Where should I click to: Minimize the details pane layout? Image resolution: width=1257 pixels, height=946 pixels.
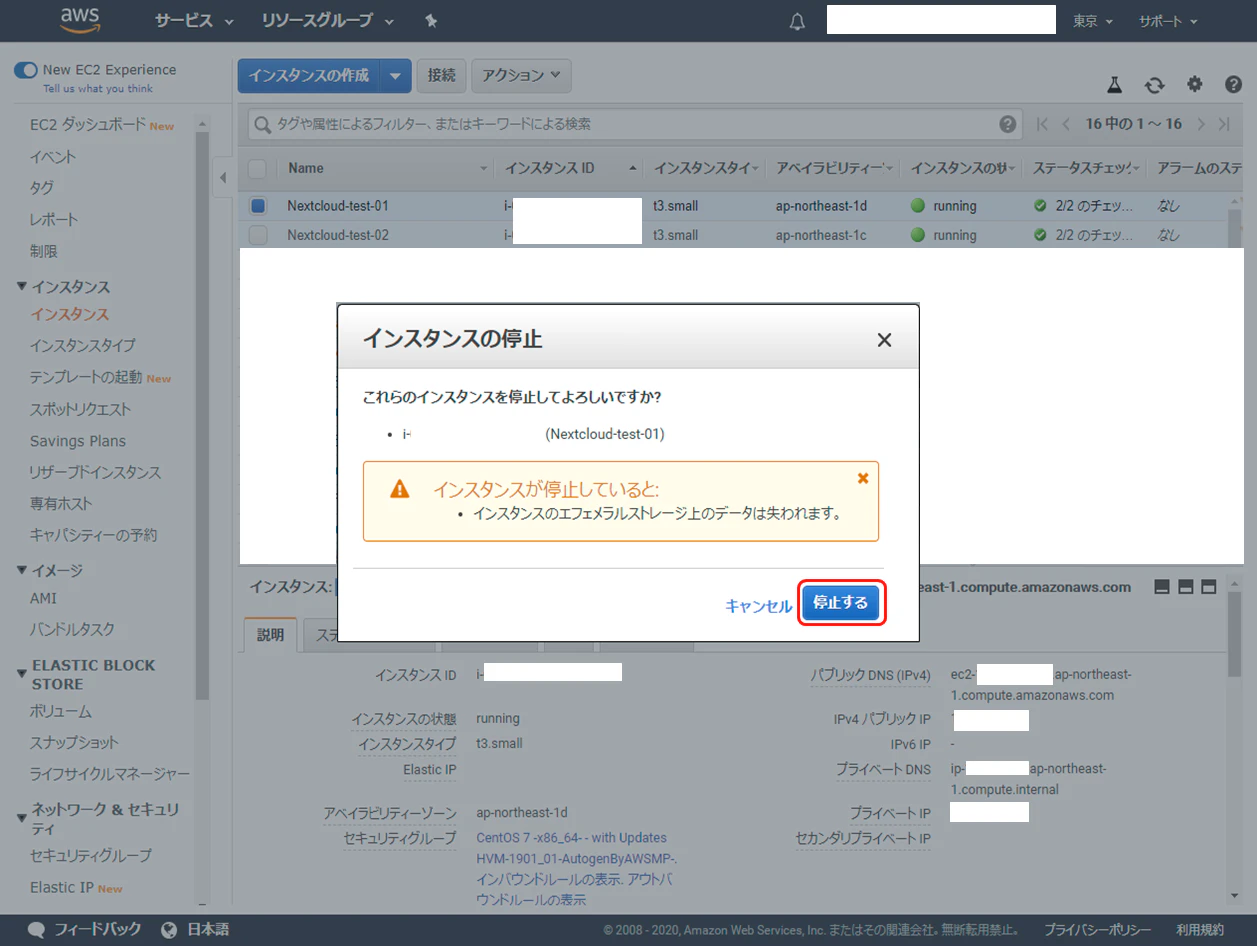pyautogui.click(x=1162, y=587)
